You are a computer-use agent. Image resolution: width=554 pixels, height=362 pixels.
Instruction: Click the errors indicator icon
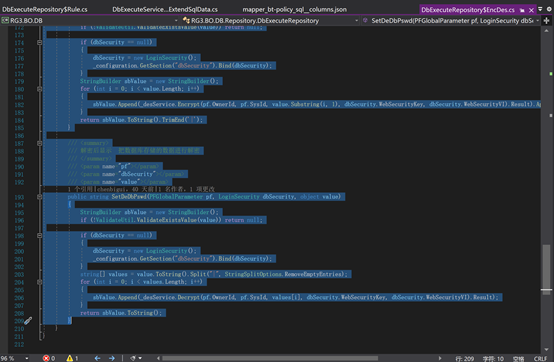(x=46, y=358)
